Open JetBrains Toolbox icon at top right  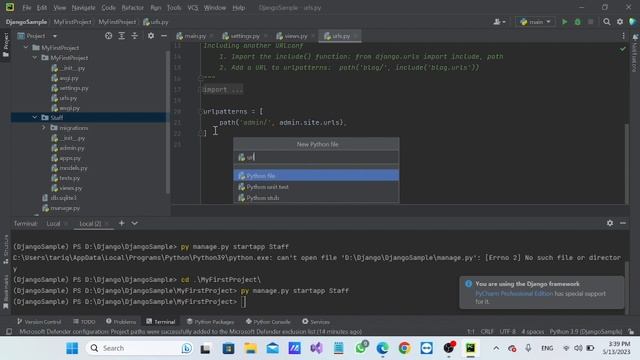(x=633, y=22)
